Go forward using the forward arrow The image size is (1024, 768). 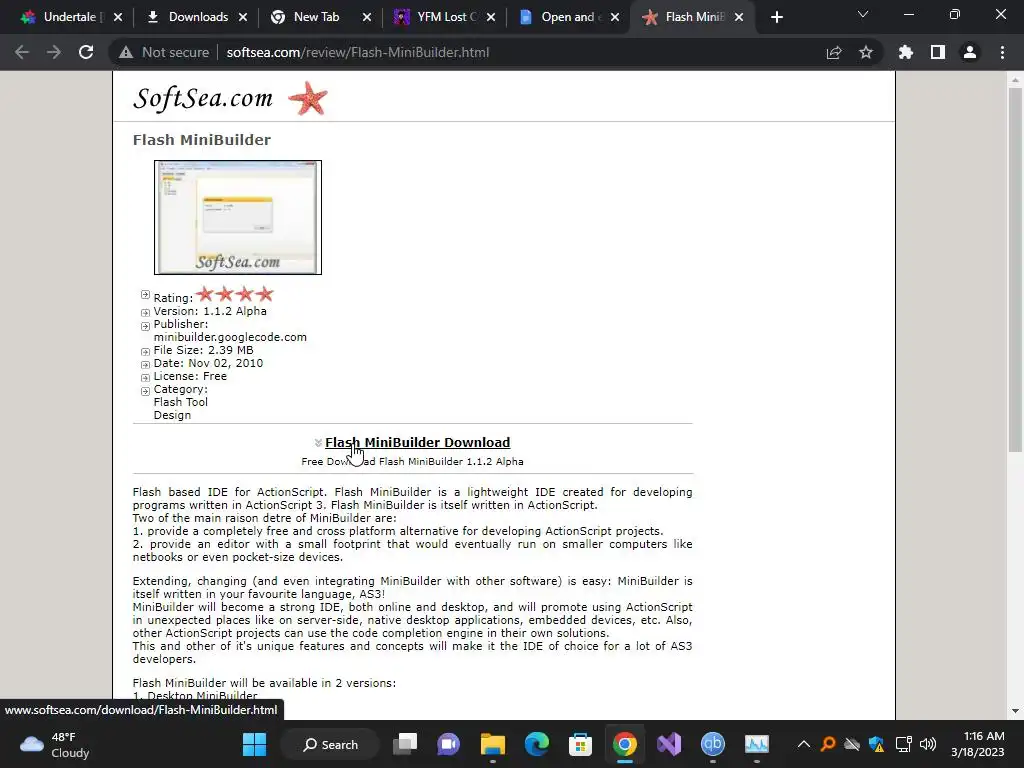(54, 52)
